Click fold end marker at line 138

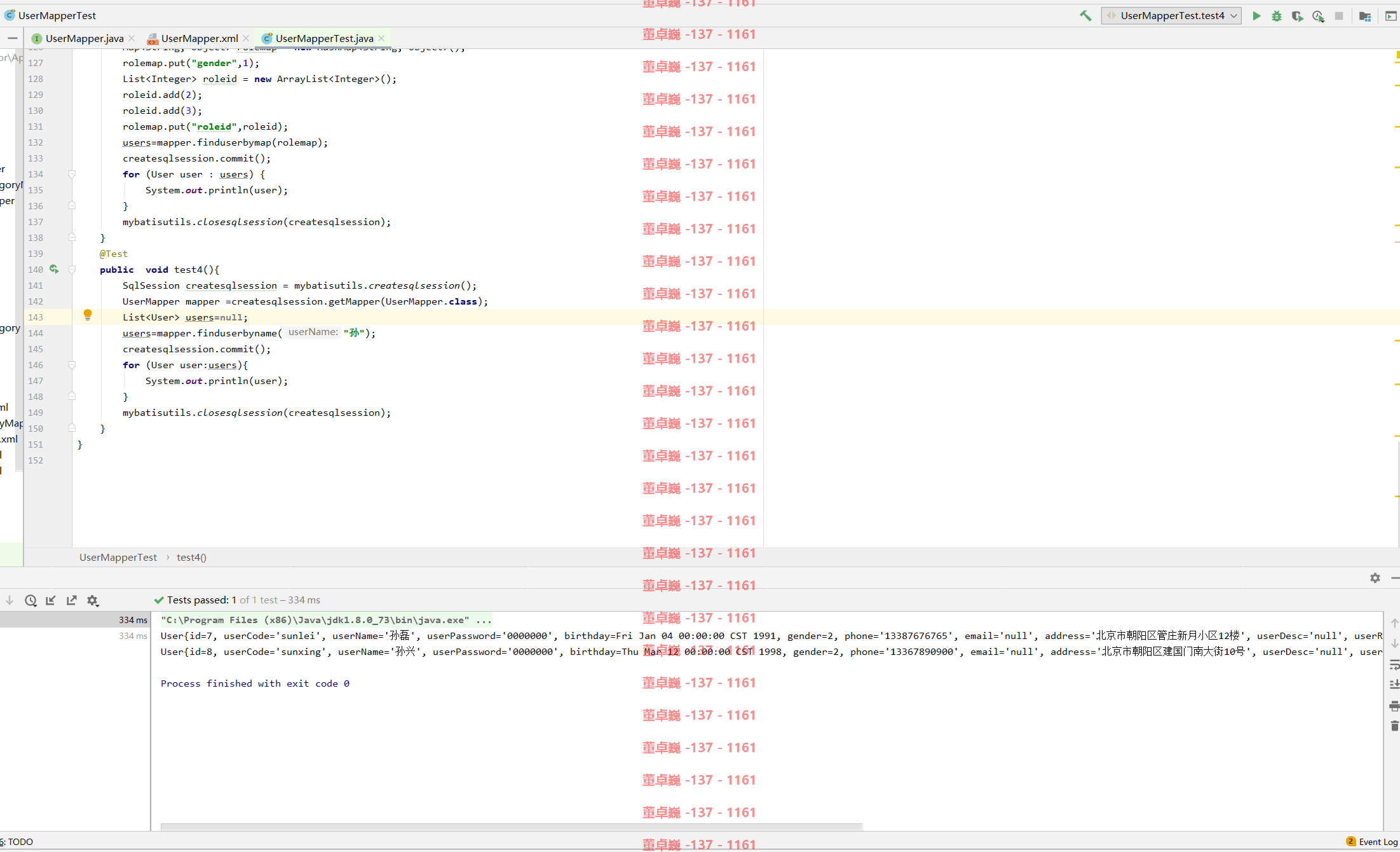(72, 237)
